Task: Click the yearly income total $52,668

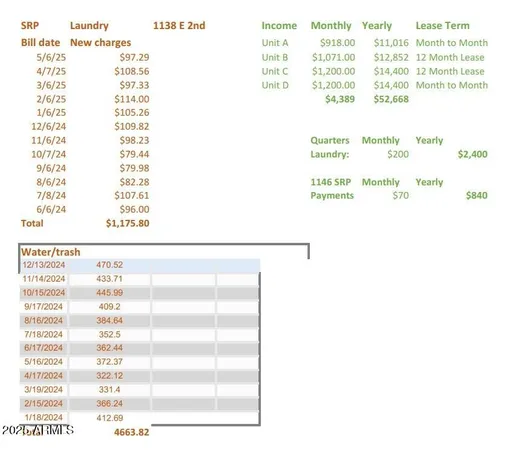Action: pos(391,99)
